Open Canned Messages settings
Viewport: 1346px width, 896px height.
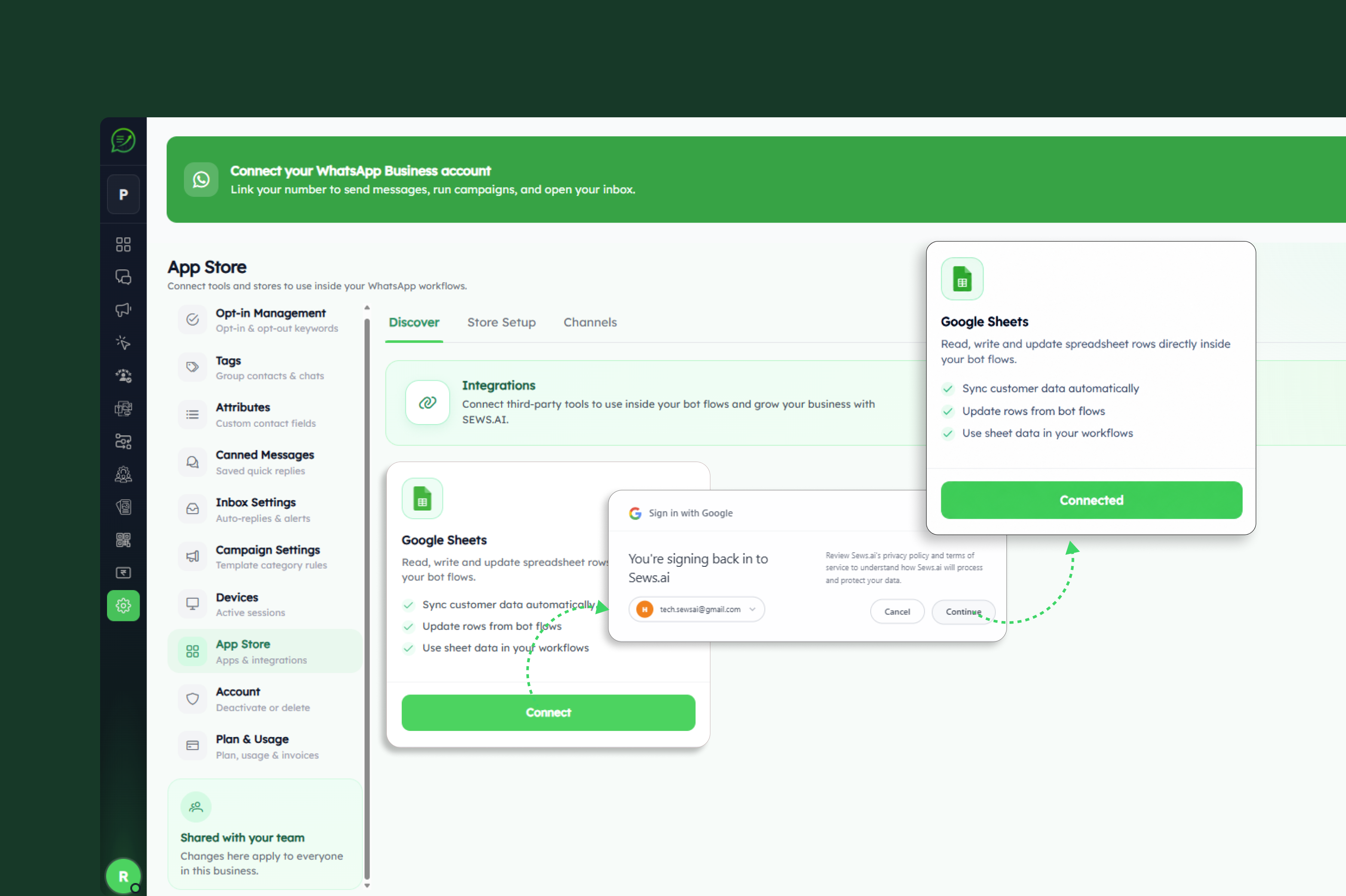click(265, 463)
